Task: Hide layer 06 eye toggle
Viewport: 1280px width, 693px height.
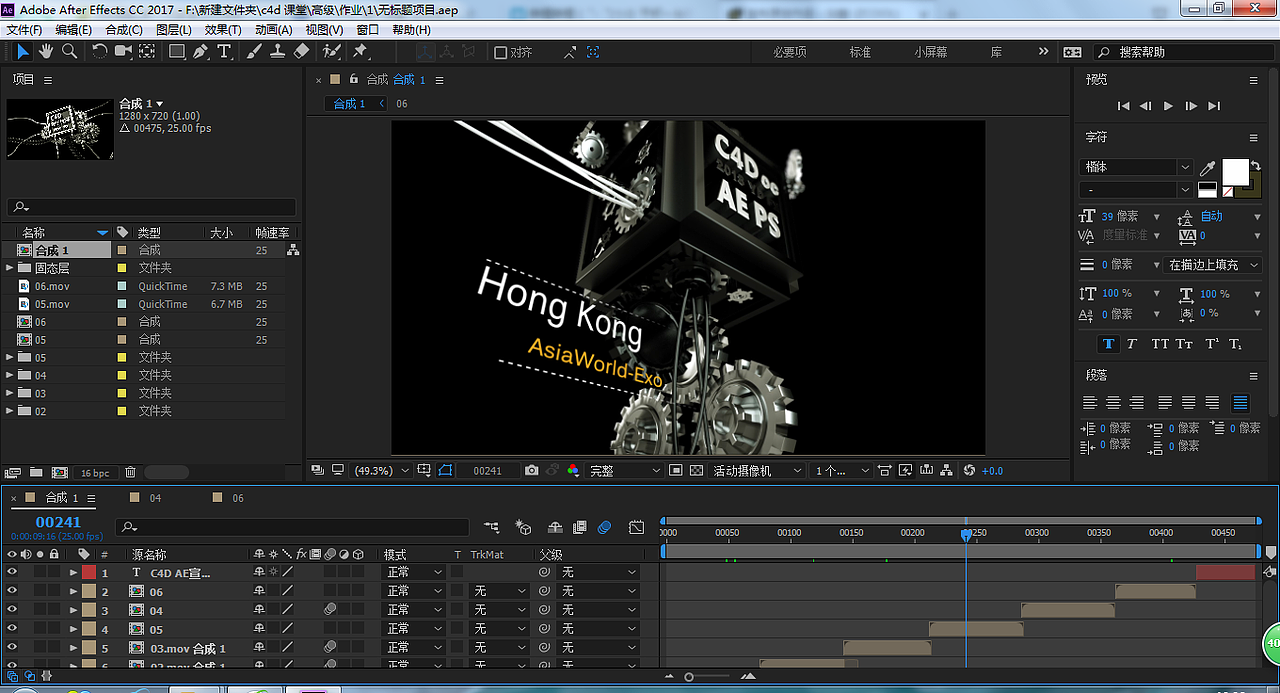Action: click(x=12, y=591)
